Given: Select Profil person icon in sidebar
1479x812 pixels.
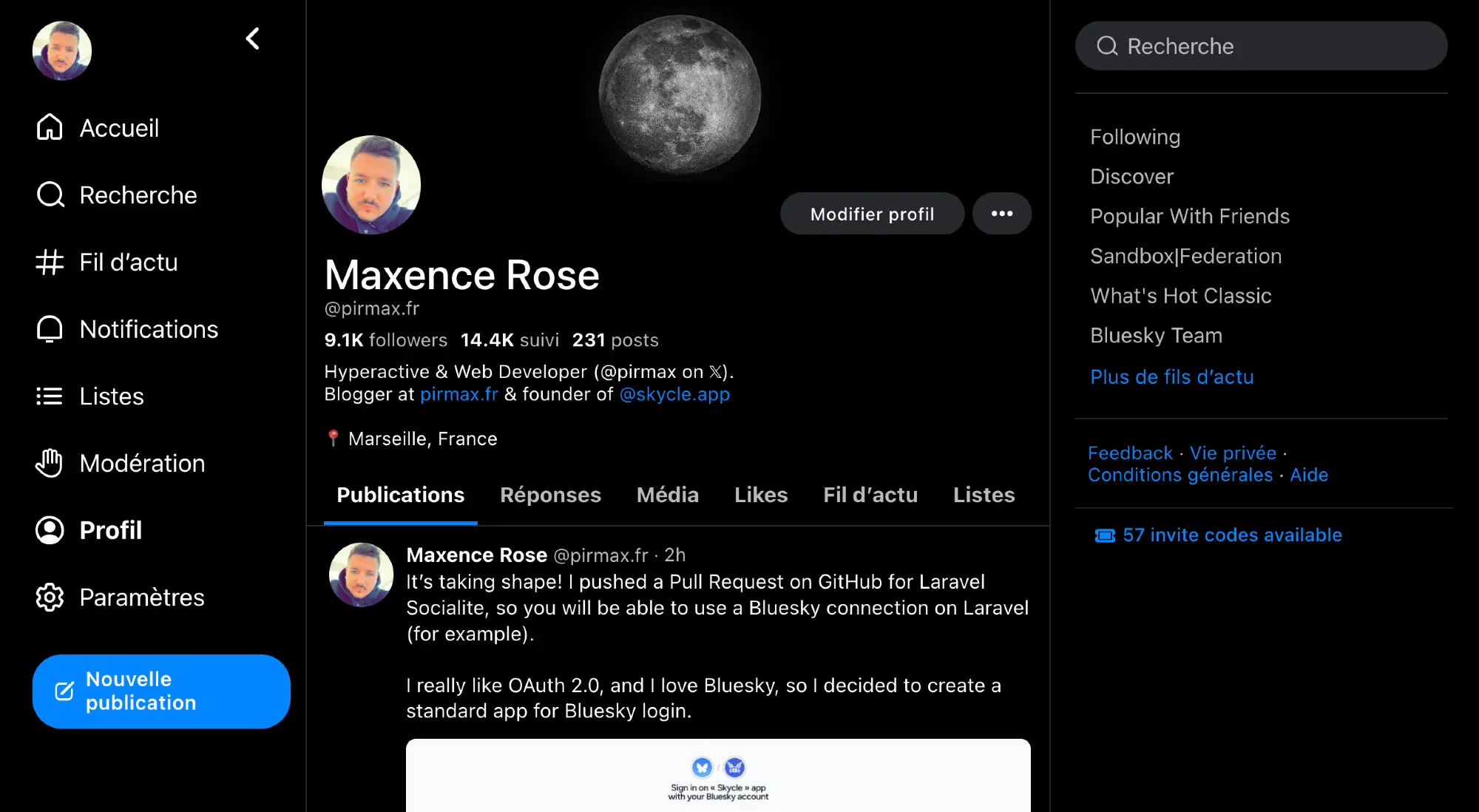Looking at the screenshot, I should (x=50, y=530).
